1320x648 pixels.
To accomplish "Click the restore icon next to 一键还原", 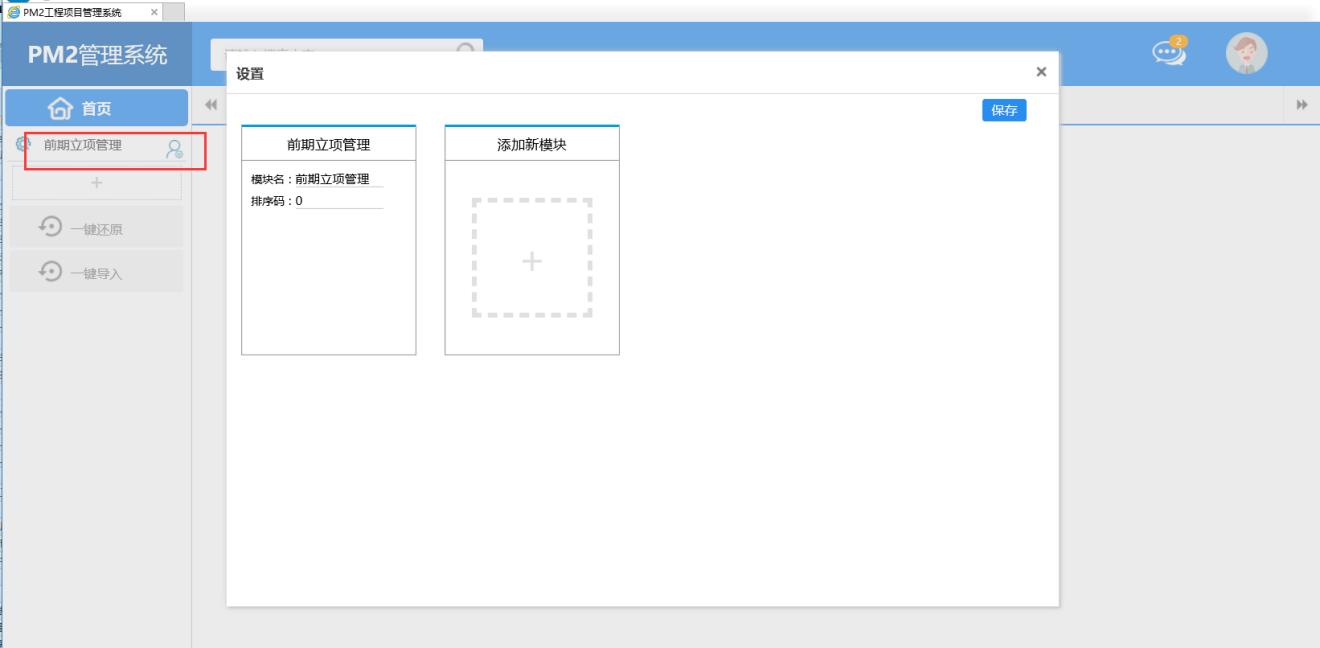I will 50,227.
